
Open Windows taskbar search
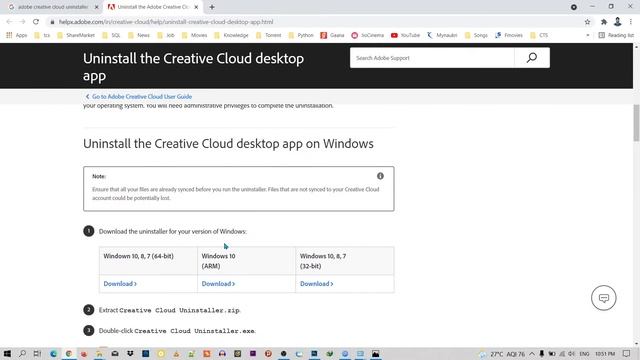22,353
